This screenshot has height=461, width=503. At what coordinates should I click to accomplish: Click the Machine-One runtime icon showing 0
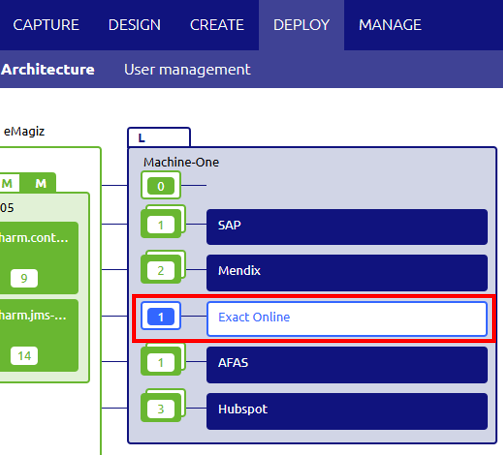coord(161,185)
